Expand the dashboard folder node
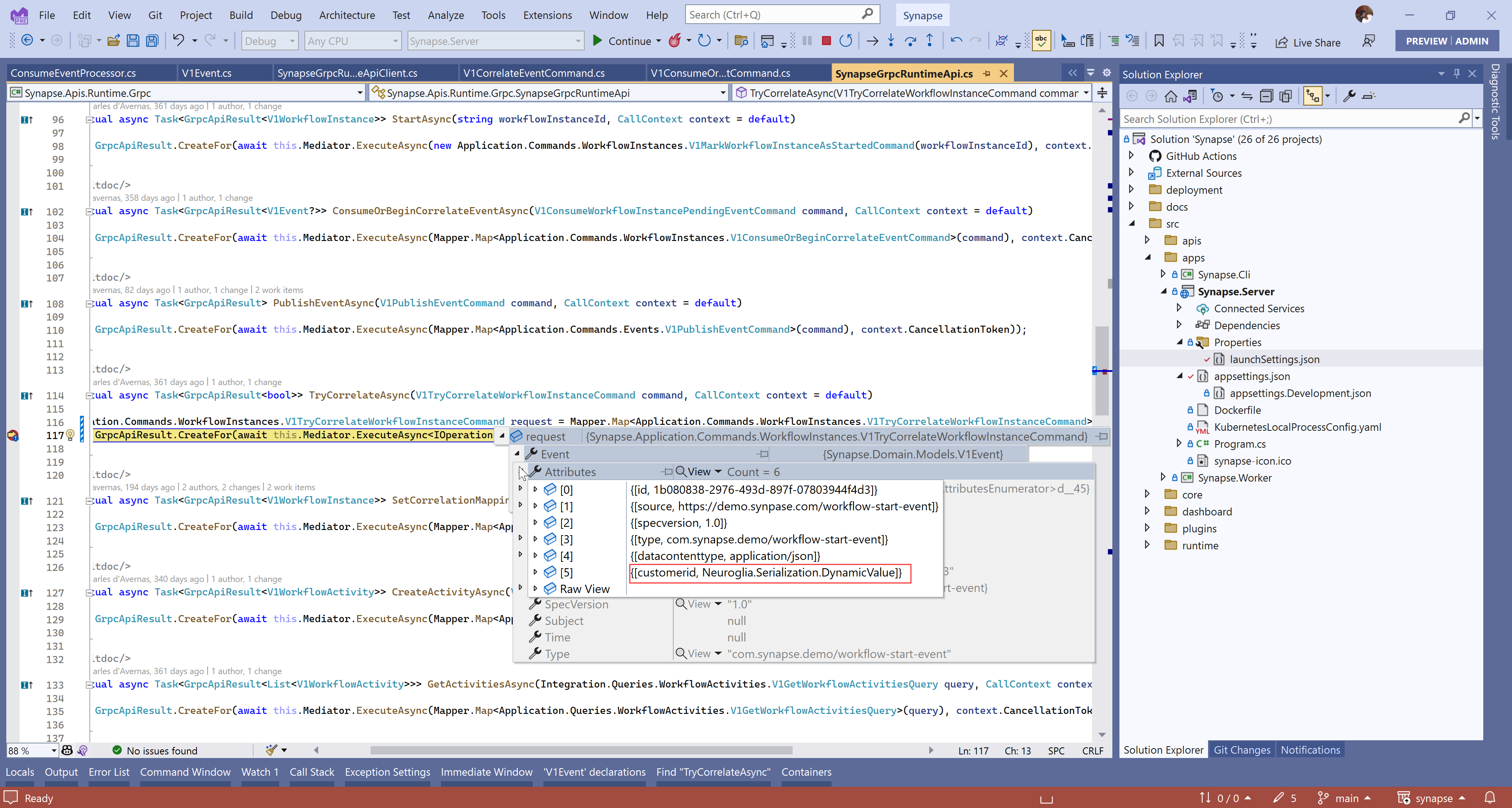This screenshot has width=1512, height=808. pyautogui.click(x=1147, y=511)
